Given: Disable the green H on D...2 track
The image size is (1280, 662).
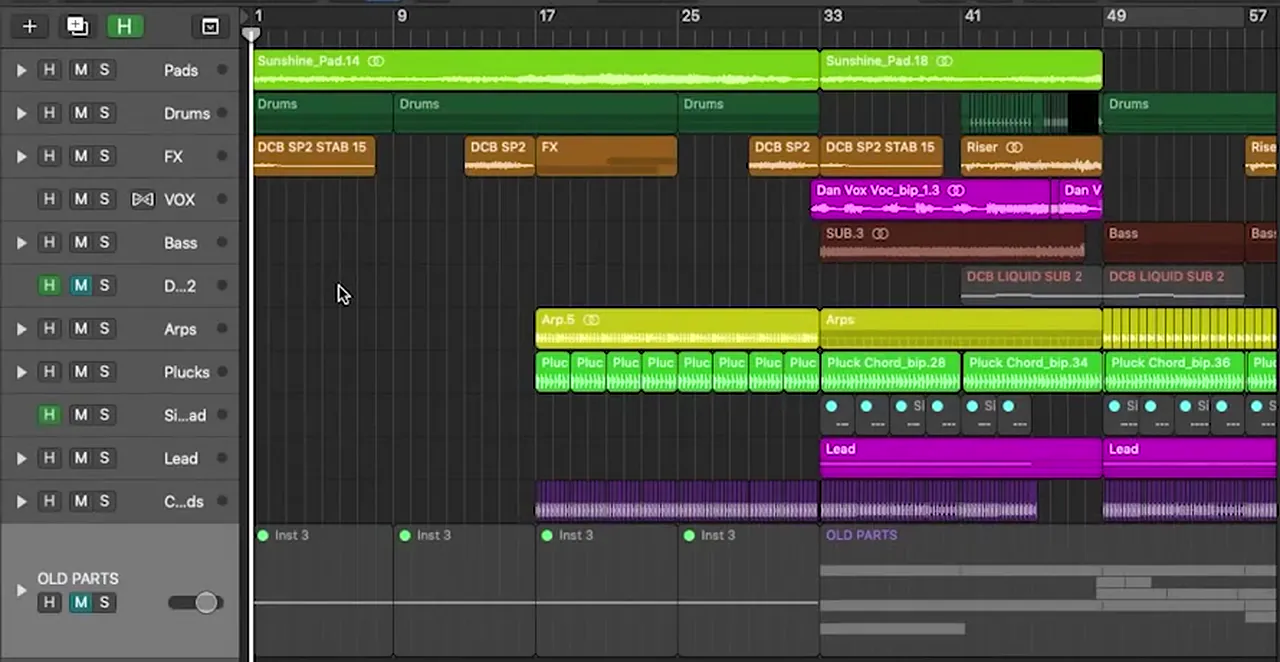Looking at the screenshot, I should [x=48, y=285].
